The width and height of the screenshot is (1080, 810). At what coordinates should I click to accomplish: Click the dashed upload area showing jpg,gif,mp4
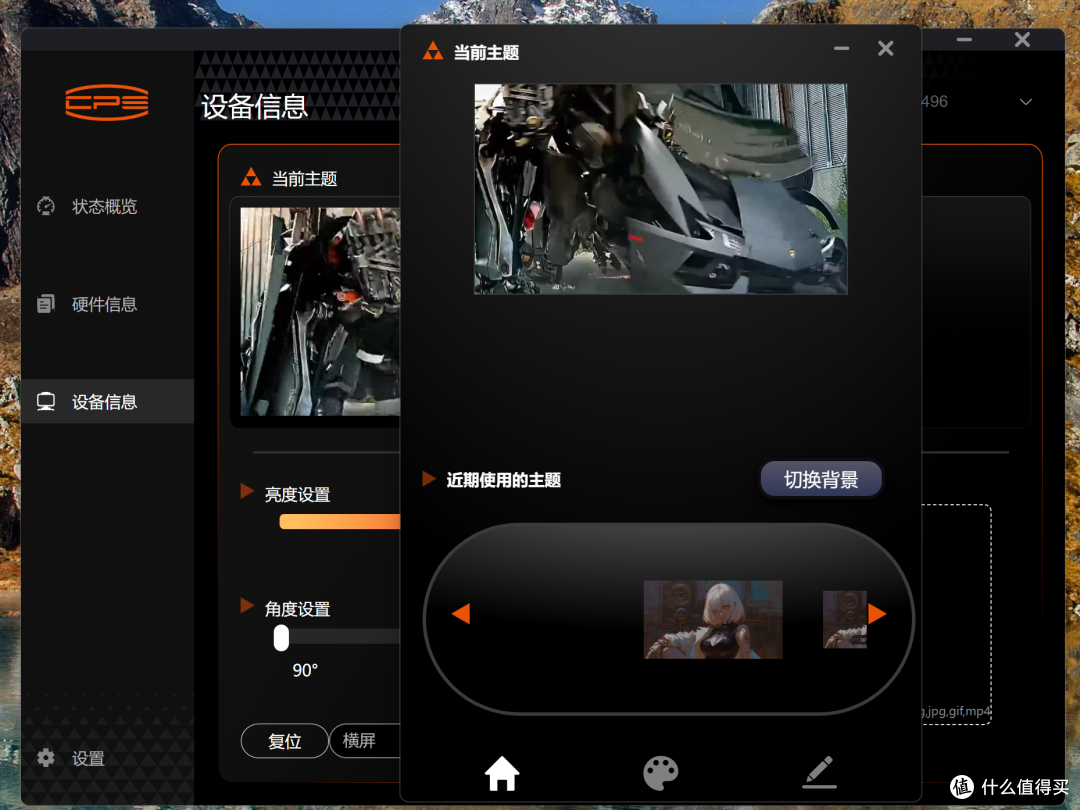tap(956, 614)
